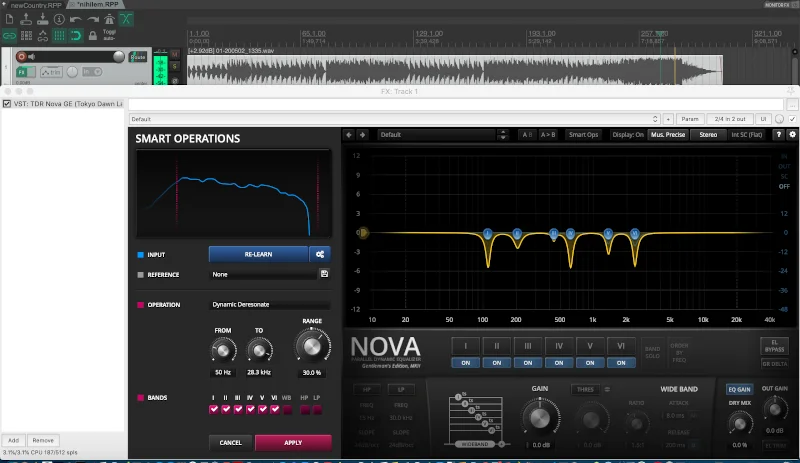Click the RANGE knob
This screenshot has height=463, width=800.
point(312,346)
